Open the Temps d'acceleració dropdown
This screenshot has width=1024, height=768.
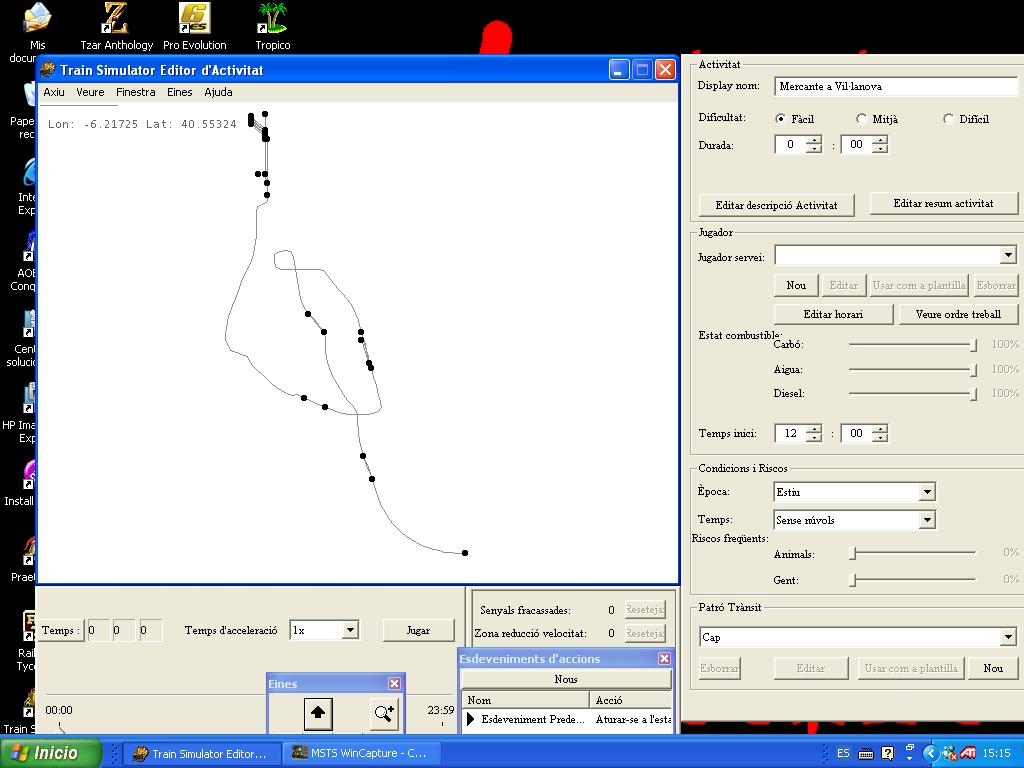point(350,630)
